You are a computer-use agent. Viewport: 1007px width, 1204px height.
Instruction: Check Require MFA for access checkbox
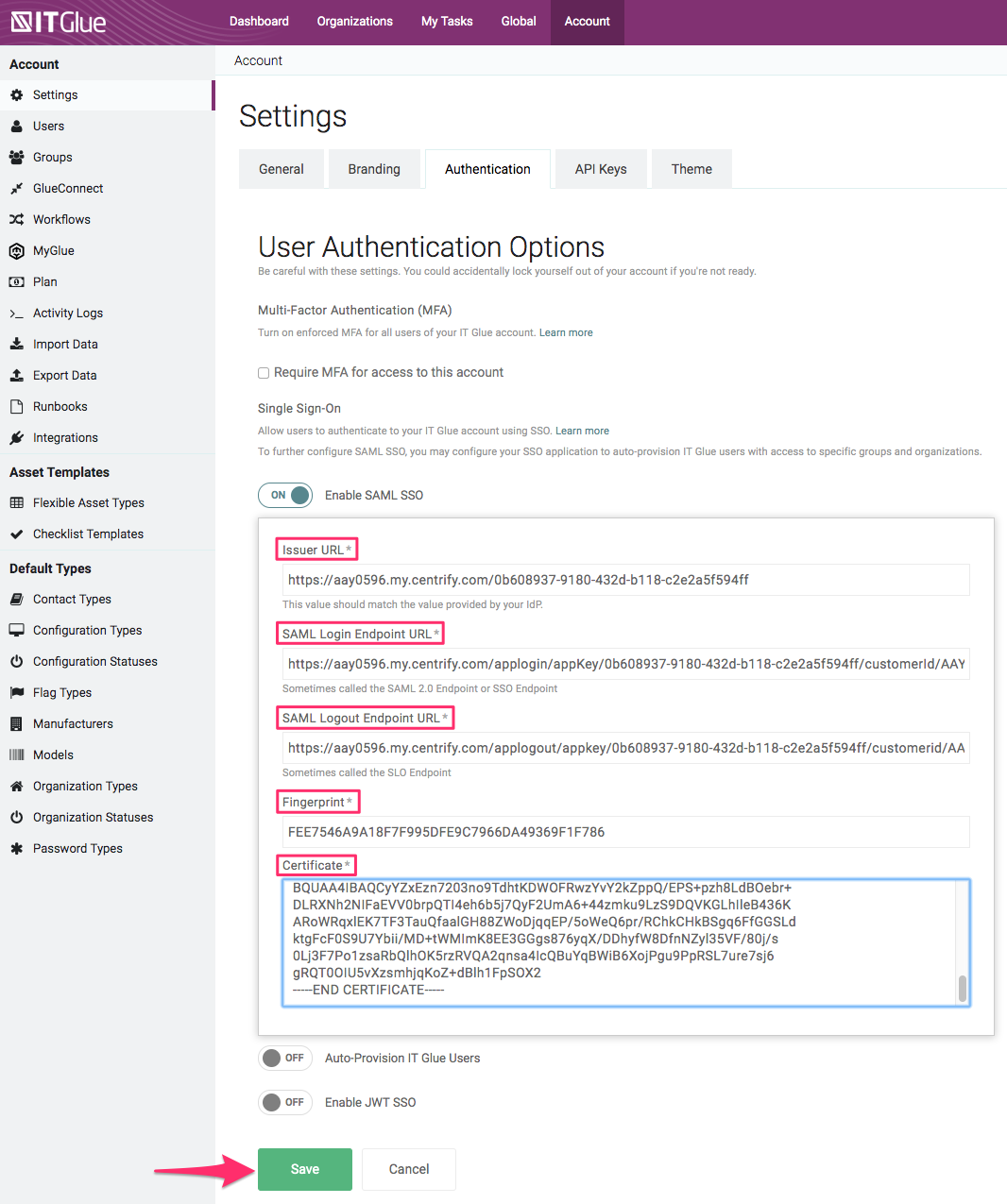coord(264,373)
